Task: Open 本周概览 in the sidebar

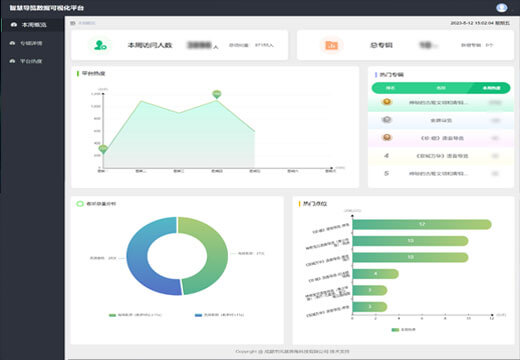Action: tap(32, 25)
